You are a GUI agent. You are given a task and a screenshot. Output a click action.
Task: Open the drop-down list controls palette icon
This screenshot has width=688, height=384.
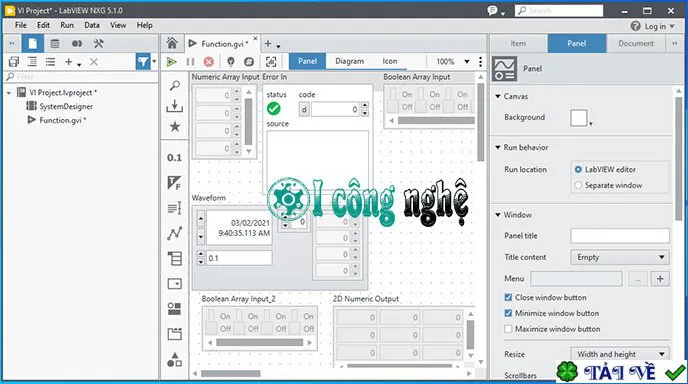[174, 284]
